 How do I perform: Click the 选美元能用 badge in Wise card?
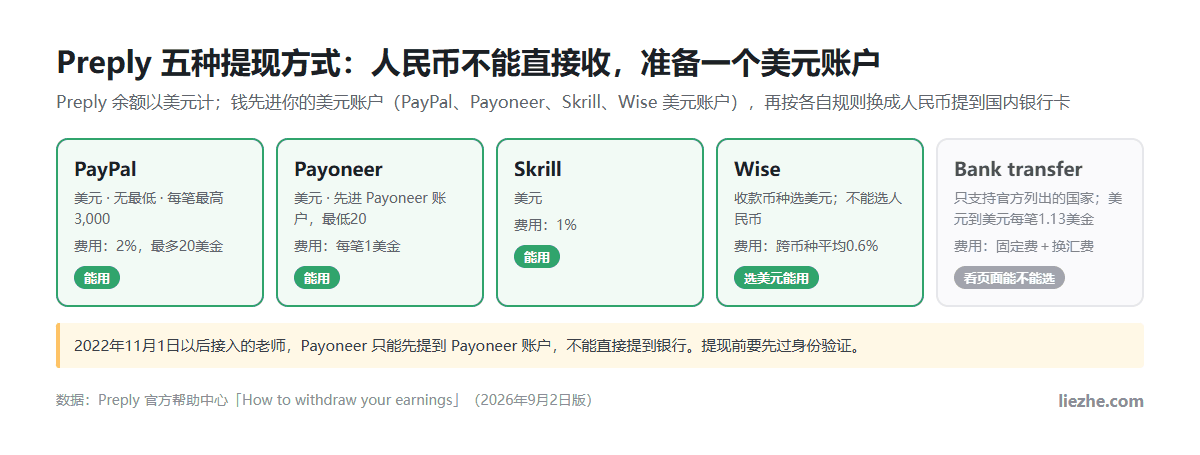point(776,278)
